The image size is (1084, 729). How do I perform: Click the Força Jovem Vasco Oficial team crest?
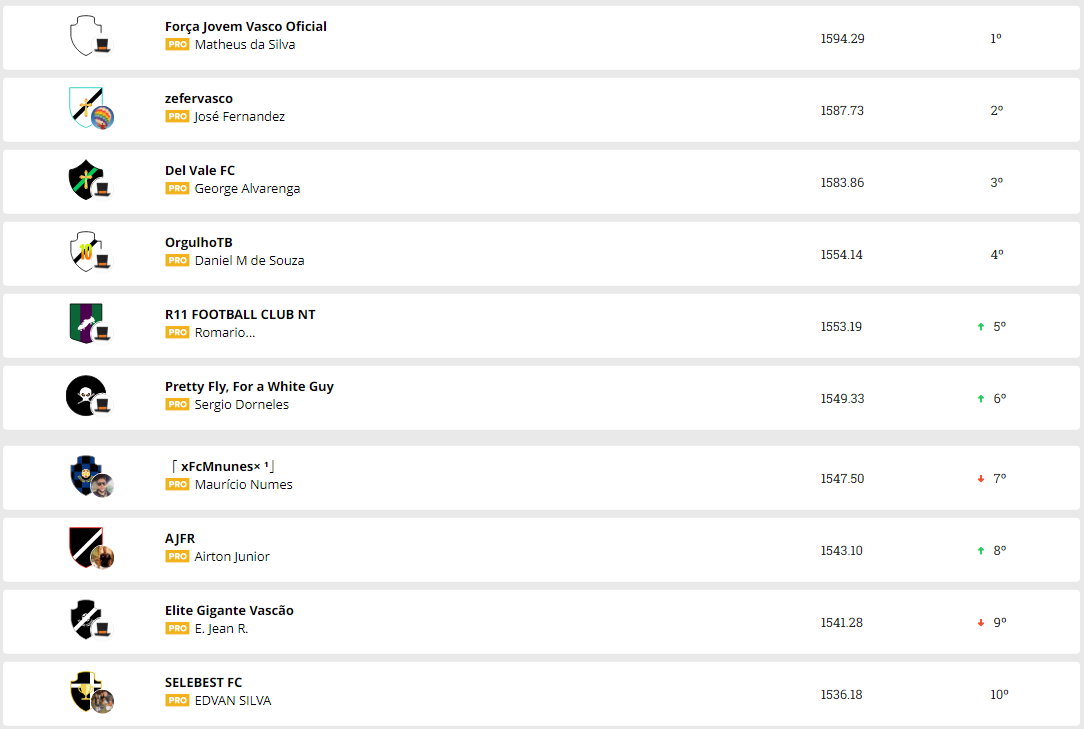pos(84,35)
